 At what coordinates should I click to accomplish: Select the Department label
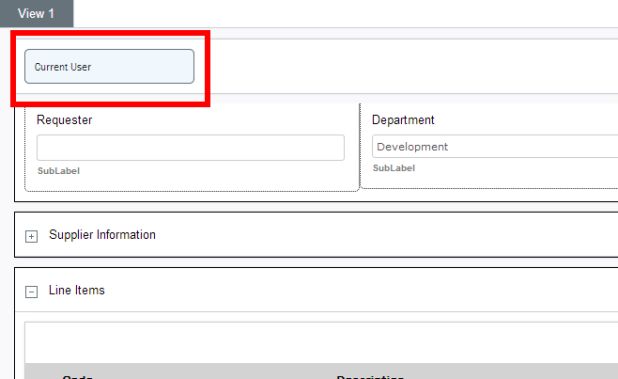click(403, 120)
